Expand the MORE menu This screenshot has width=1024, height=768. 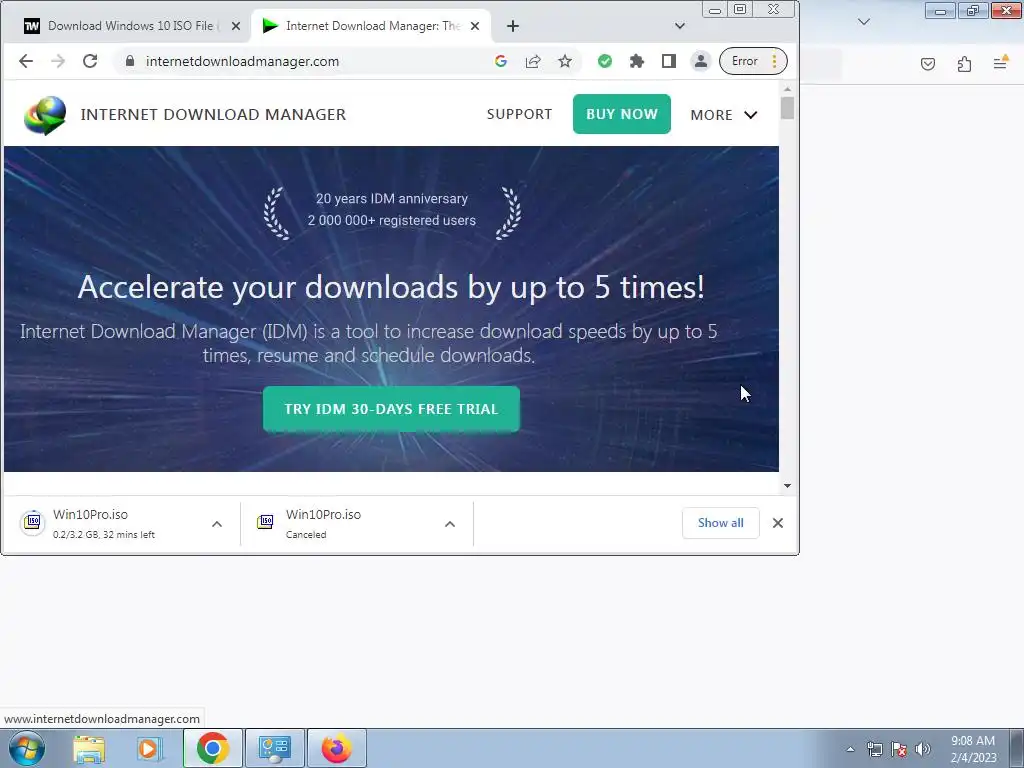[724, 115]
